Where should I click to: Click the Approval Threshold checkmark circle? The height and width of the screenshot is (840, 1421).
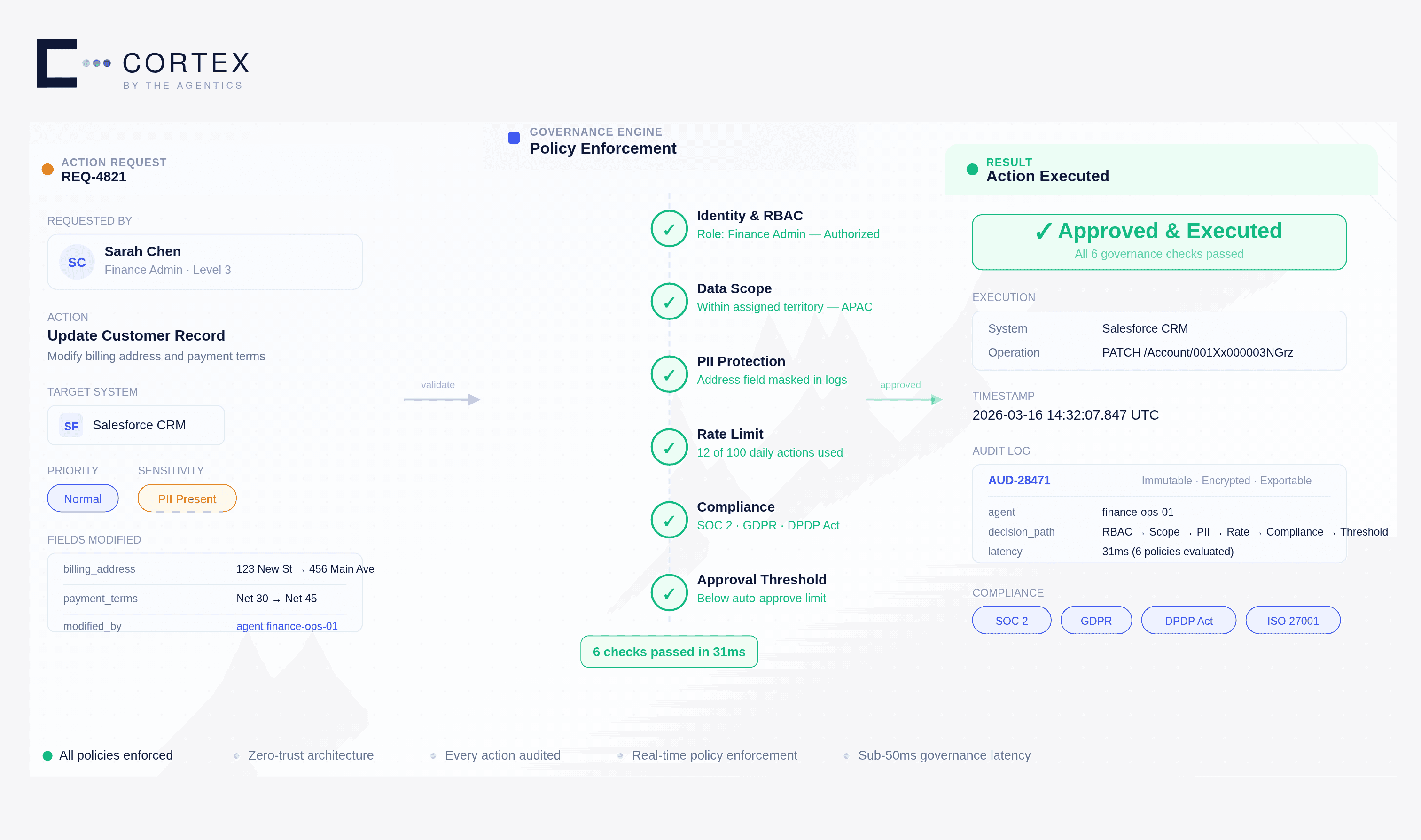tap(669, 592)
